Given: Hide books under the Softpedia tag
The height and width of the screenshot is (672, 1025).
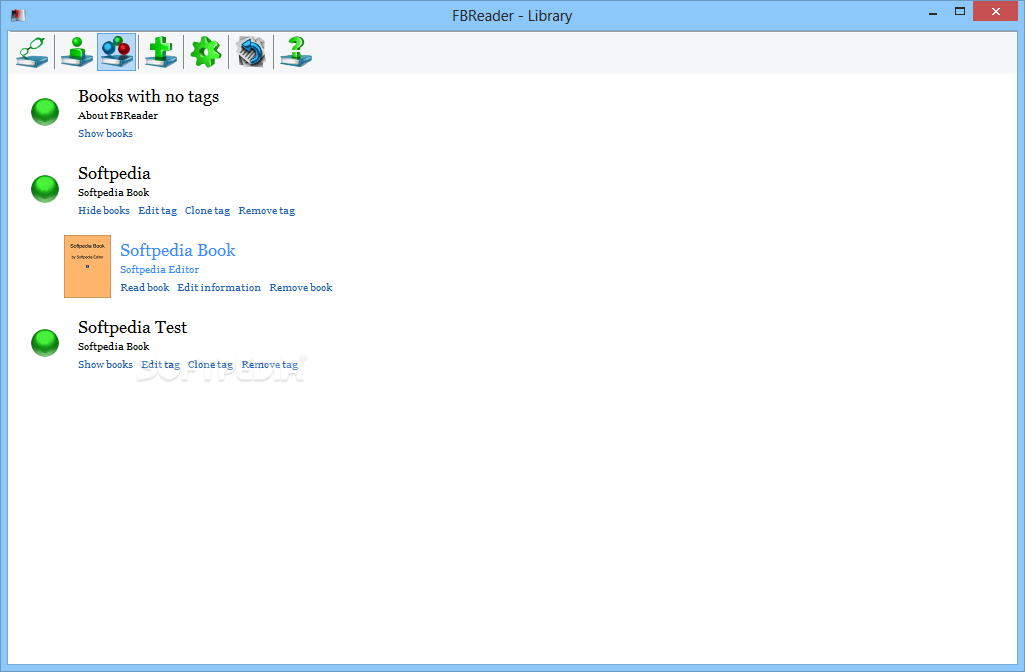Looking at the screenshot, I should [x=104, y=210].
